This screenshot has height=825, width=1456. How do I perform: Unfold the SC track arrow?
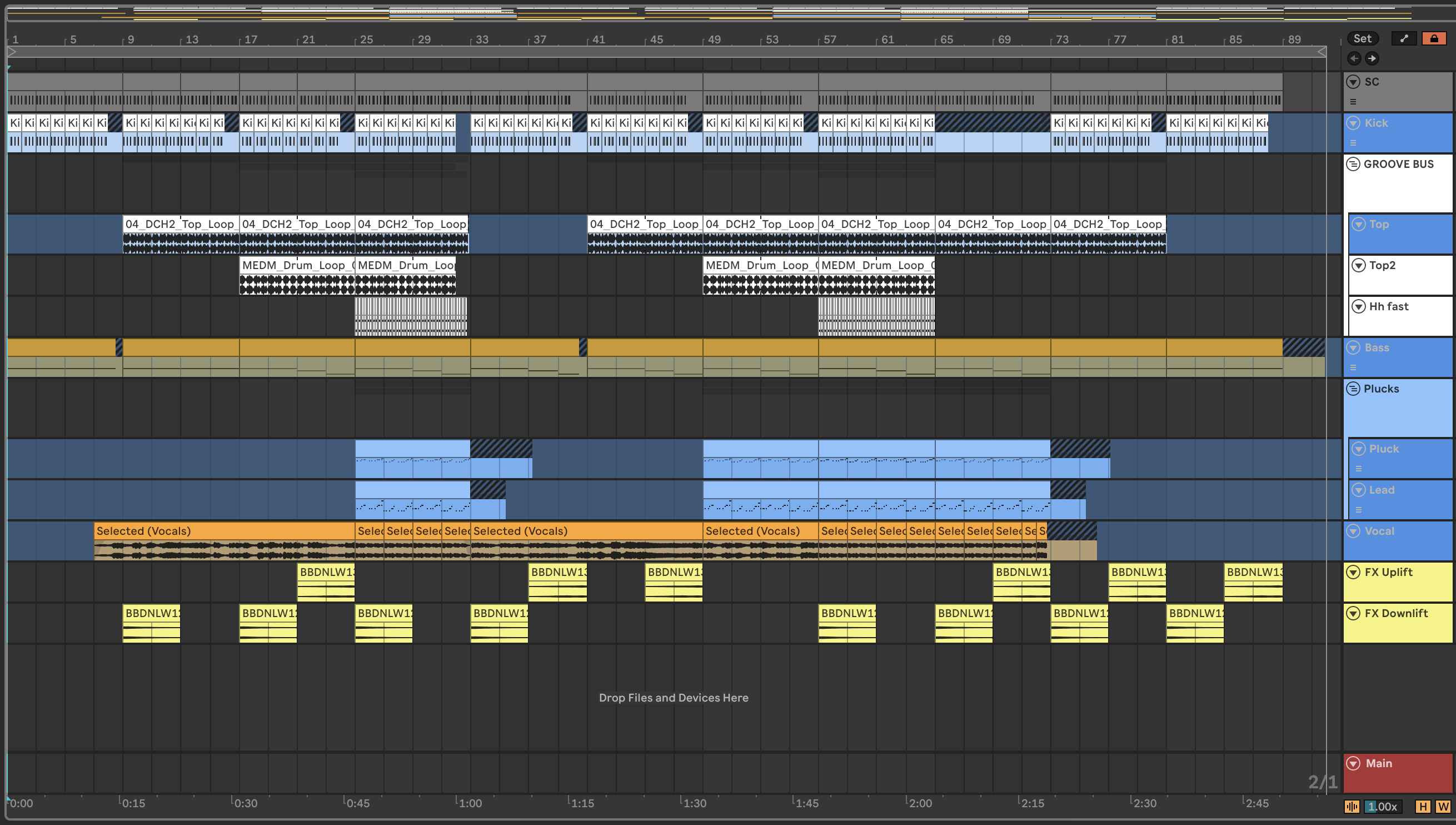1353,82
